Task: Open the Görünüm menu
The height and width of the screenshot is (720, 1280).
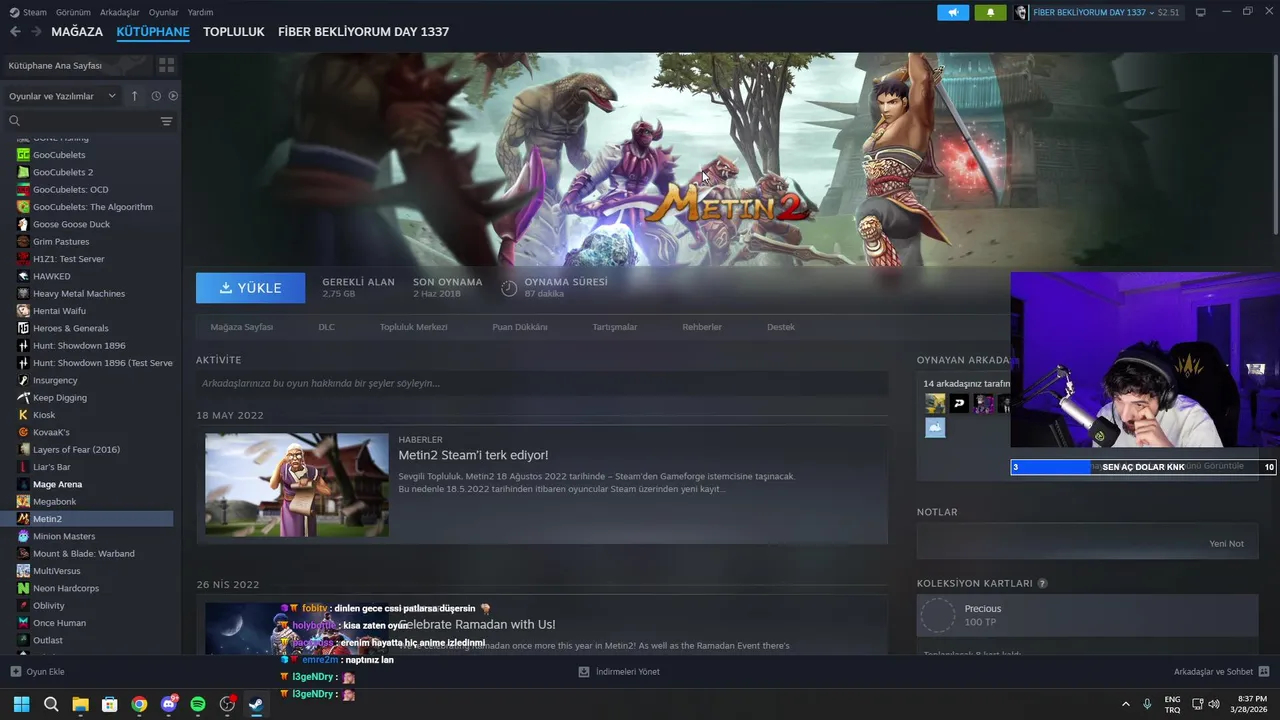Action: click(x=73, y=12)
